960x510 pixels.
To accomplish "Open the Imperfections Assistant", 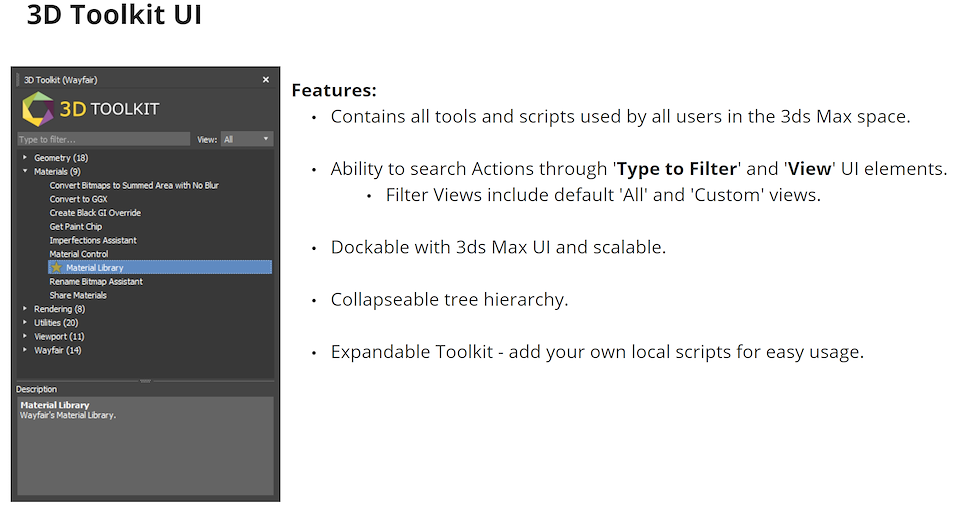I will point(93,241).
